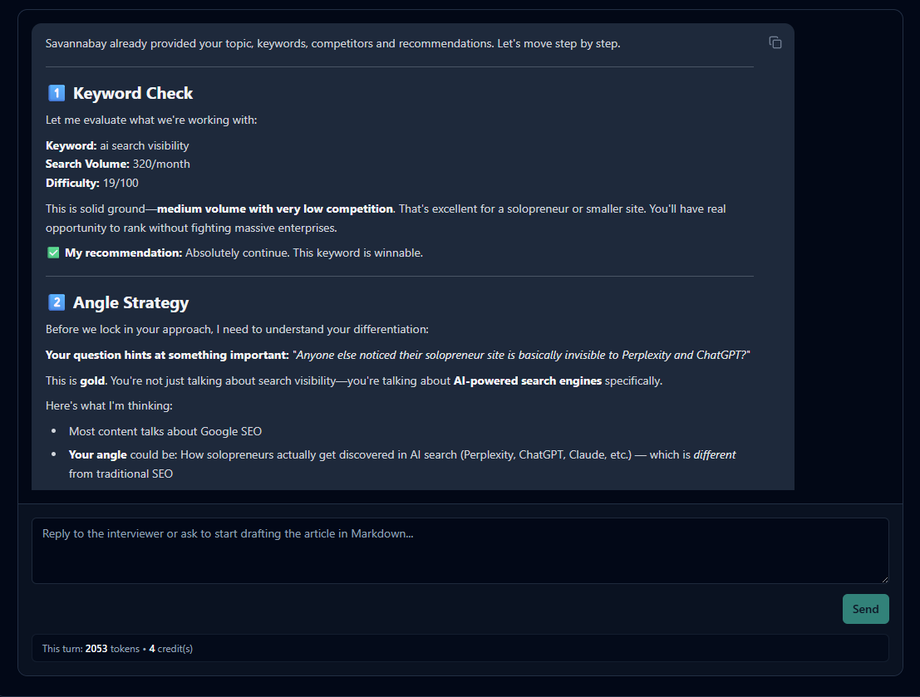This screenshot has height=697, width=920.
Task: Copy the interviewer message with the copy icon
Action: click(775, 42)
